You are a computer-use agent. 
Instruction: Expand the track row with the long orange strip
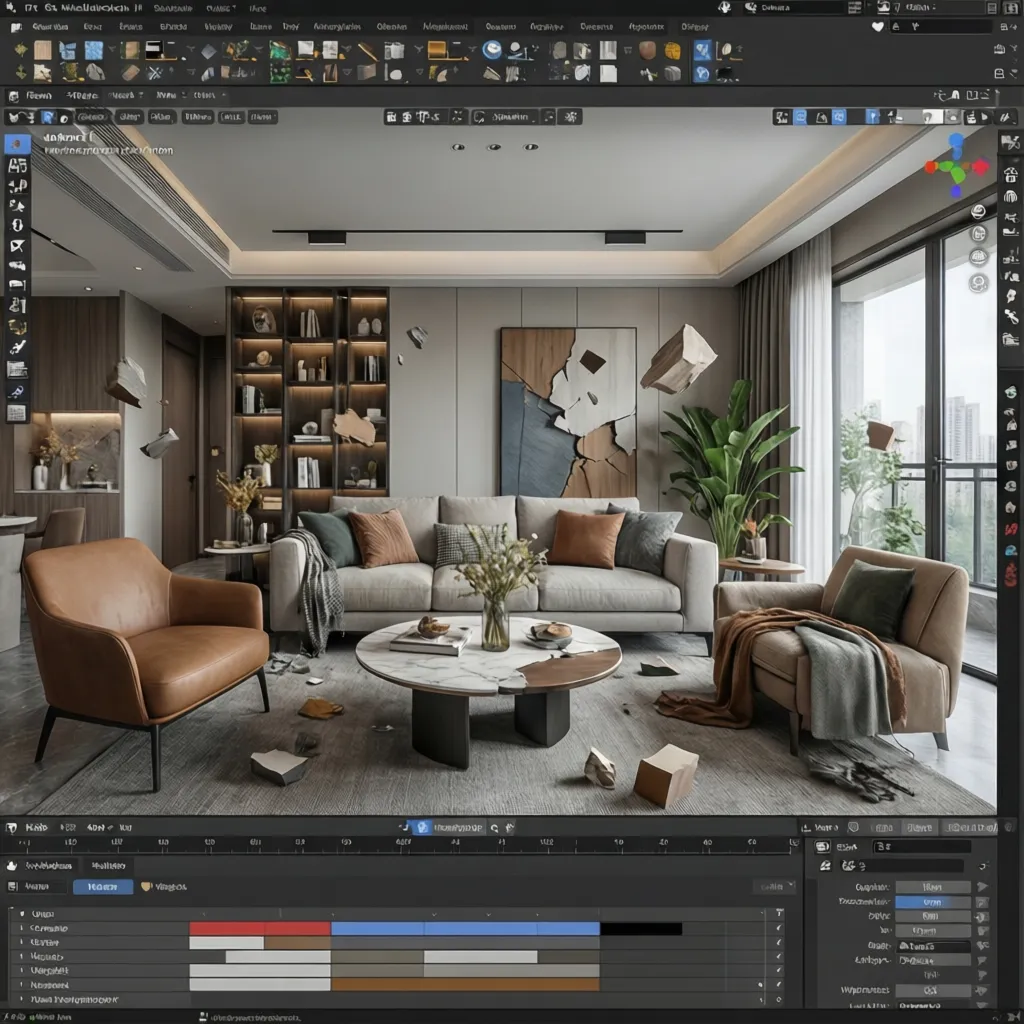click(22, 985)
